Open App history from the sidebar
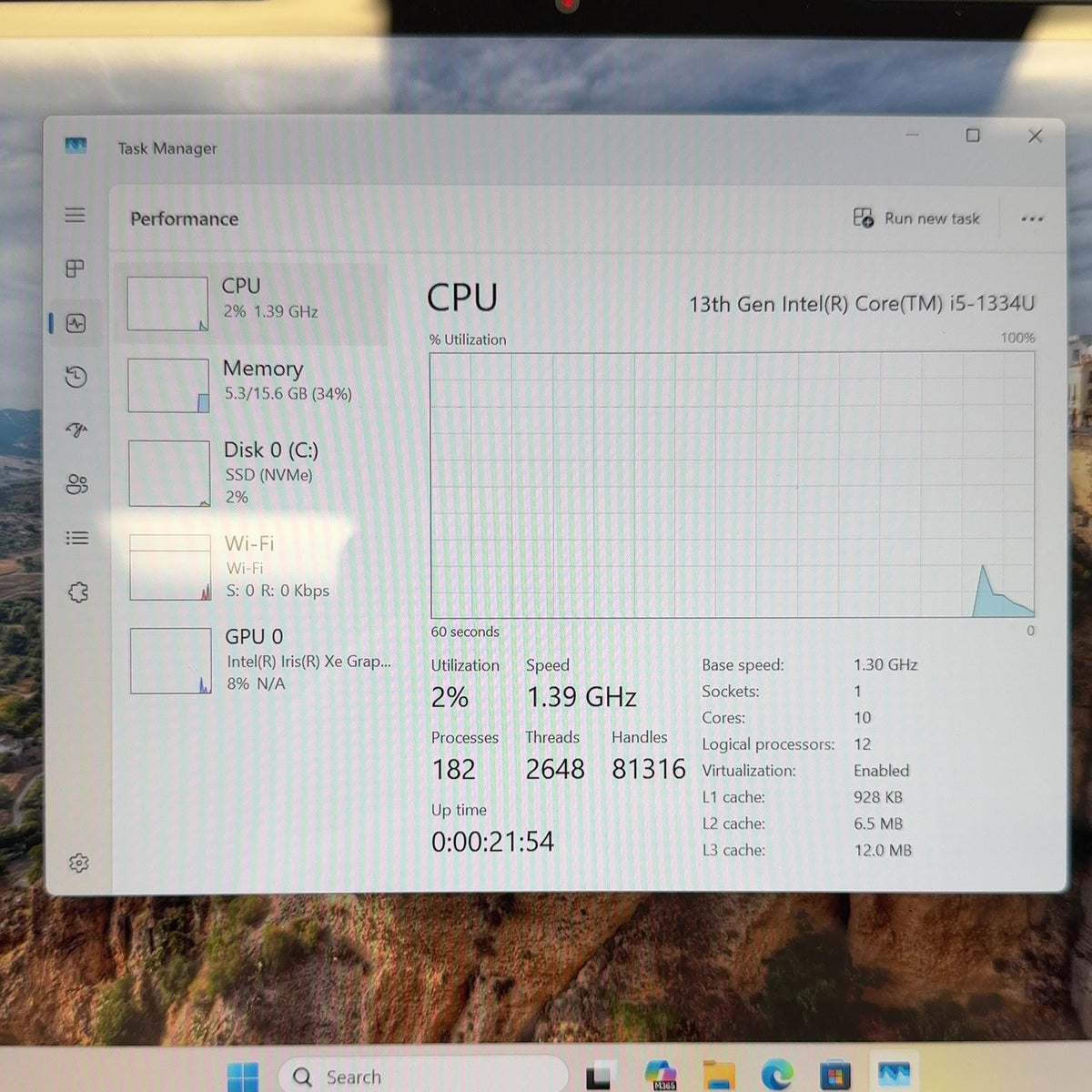The width and height of the screenshot is (1092, 1092). [x=76, y=376]
